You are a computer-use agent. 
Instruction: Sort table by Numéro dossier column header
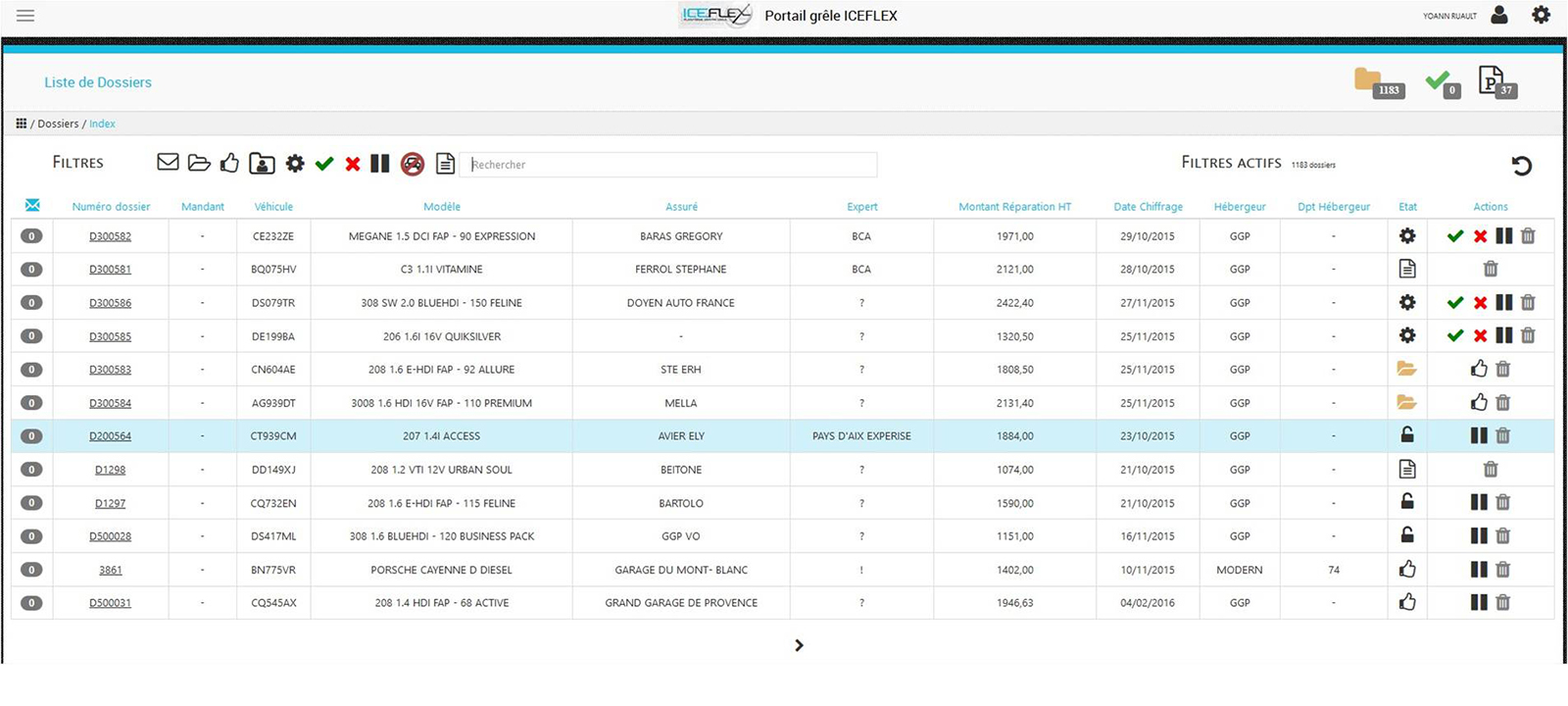111,207
